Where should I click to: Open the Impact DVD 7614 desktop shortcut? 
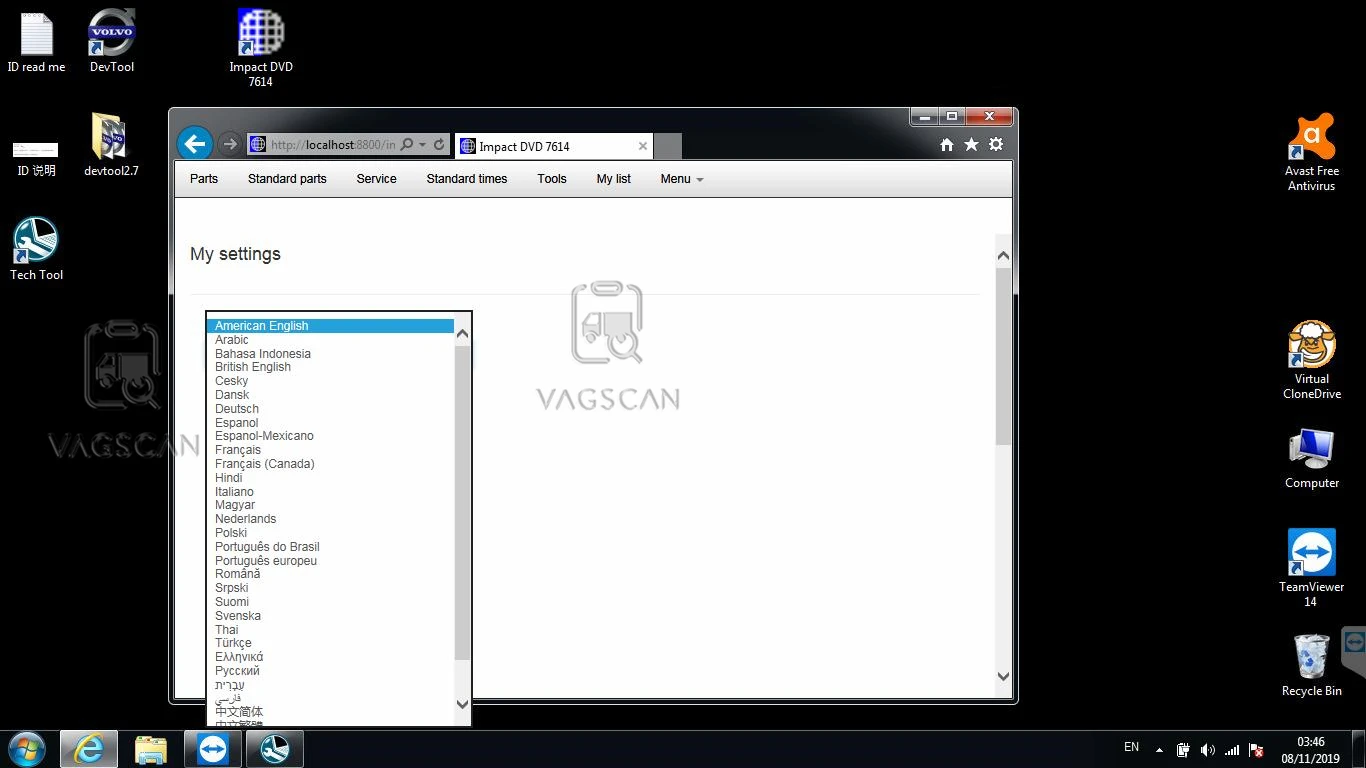[261, 48]
